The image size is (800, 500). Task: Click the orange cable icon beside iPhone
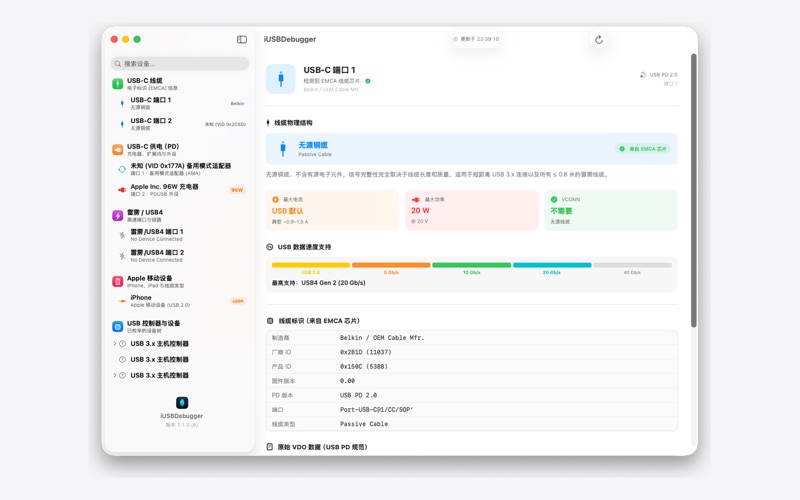[122, 301]
